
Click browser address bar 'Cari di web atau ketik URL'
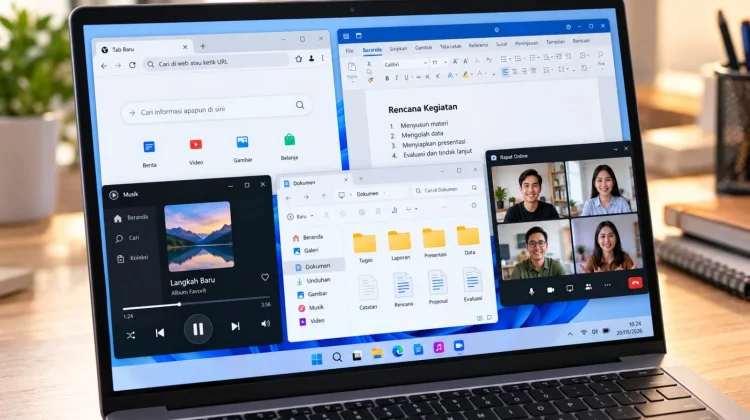tap(216, 63)
